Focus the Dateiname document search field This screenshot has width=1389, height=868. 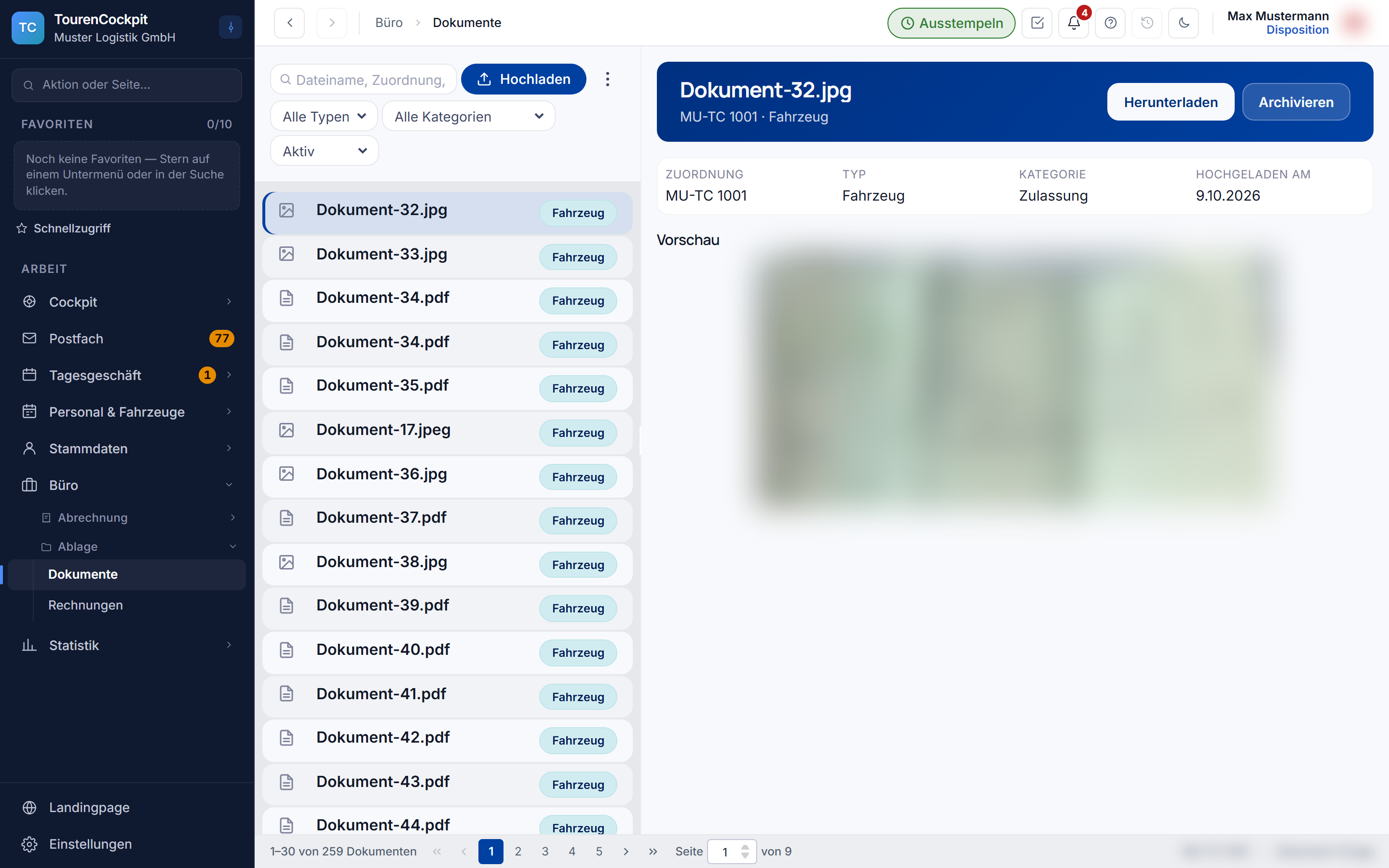pos(363,79)
